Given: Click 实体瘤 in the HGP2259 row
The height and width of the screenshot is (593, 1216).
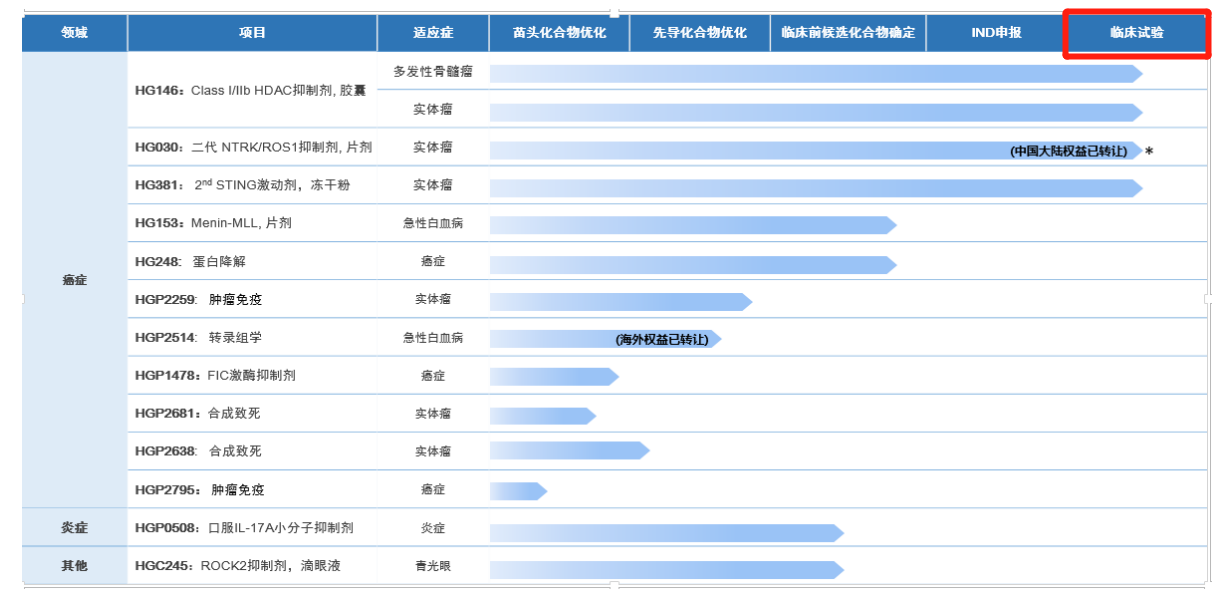Looking at the screenshot, I should (x=433, y=299).
